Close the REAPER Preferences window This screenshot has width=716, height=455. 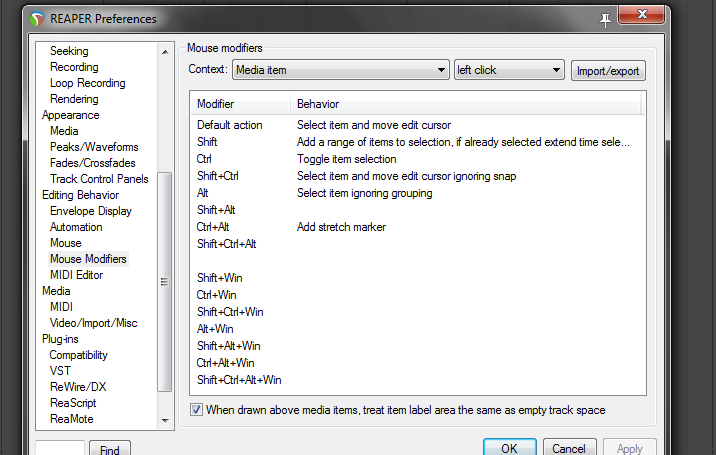point(641,15)
